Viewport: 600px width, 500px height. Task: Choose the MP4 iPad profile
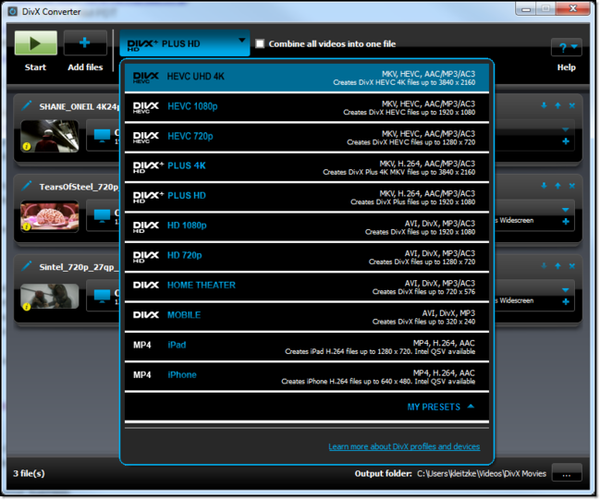click(307, 347)
